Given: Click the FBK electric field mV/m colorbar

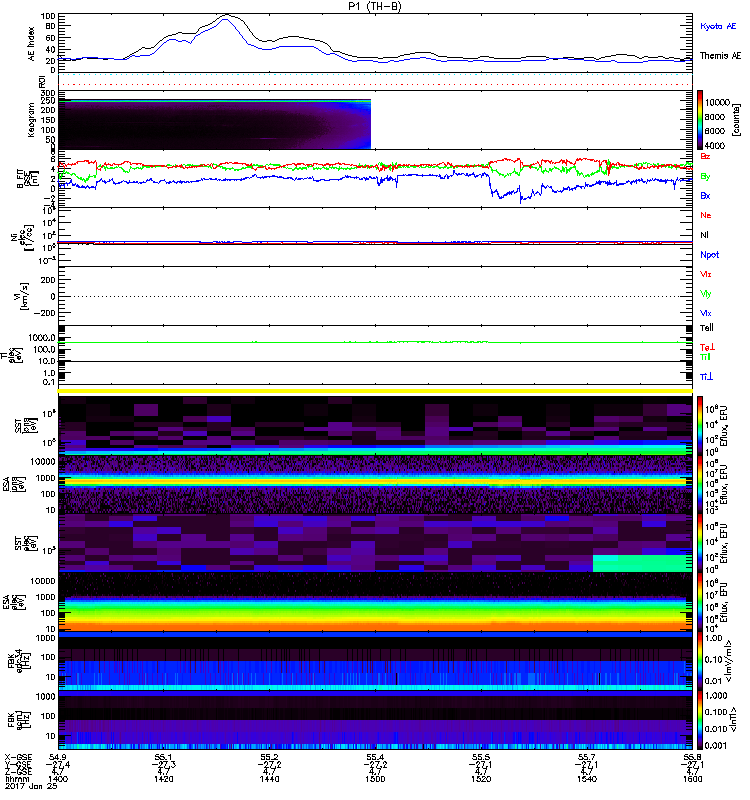Looking at the screenshot, I should click(x=700, y=660).
